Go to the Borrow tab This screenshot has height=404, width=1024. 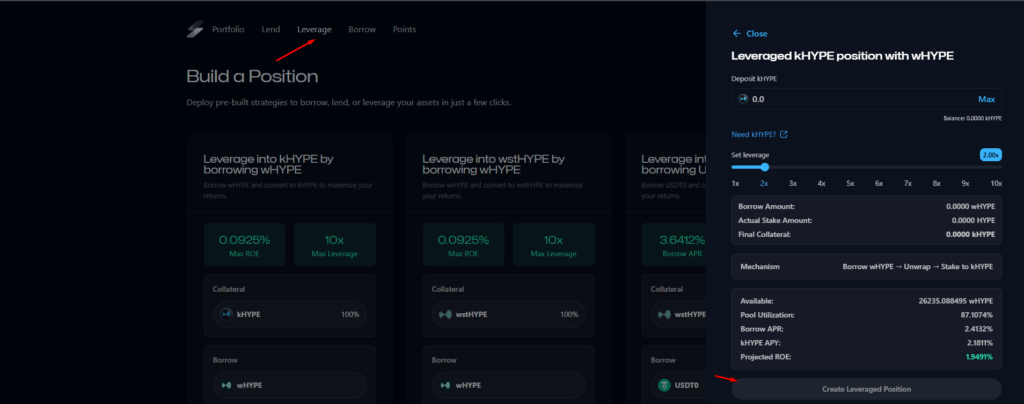362,30
